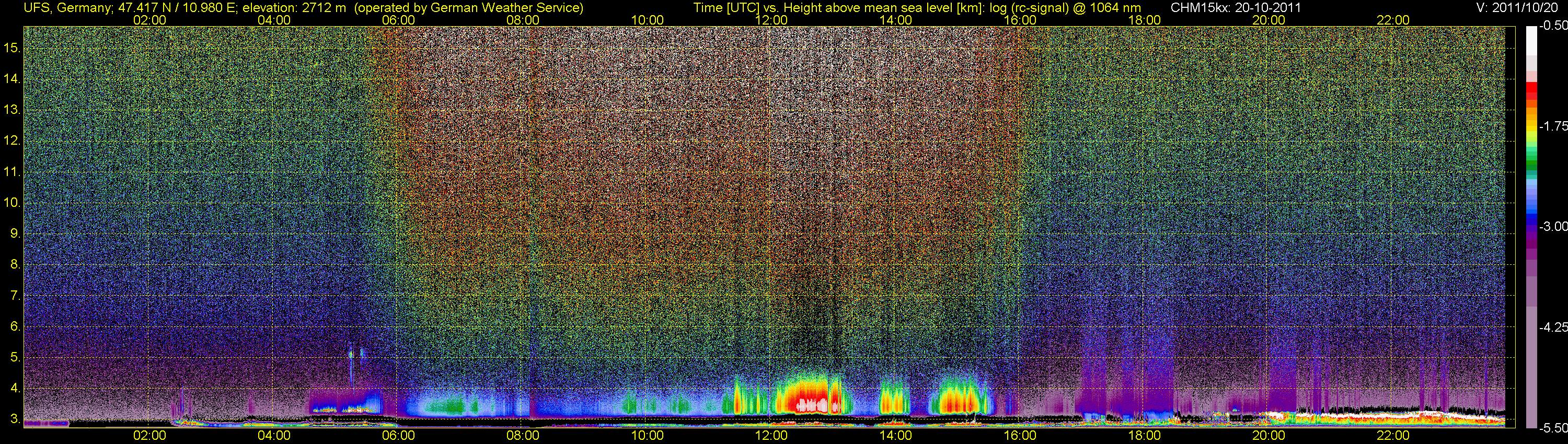
Task: Click the '12:00' label on the bottom time axis
Action: 771,436
